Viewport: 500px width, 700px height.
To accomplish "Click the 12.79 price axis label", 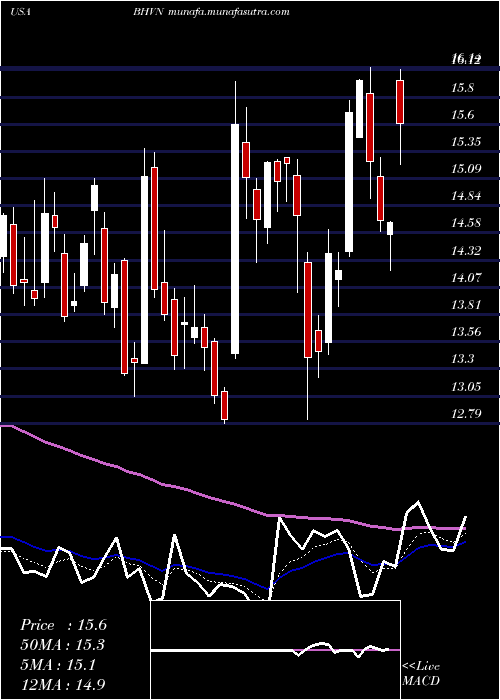I will 466,413.
